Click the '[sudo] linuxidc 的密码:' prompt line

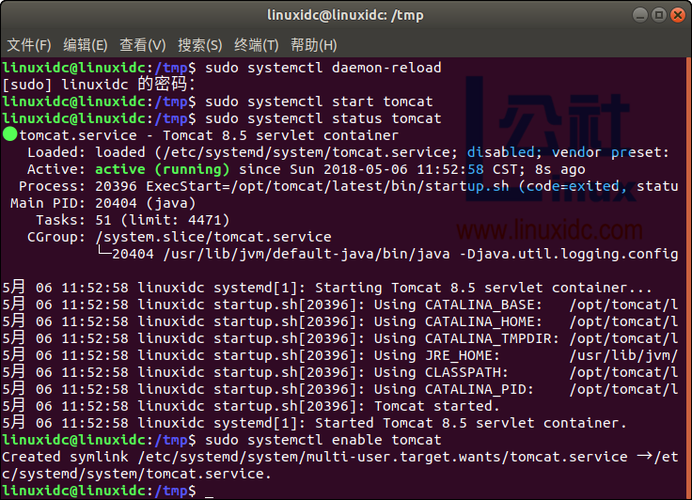[99, 85]
